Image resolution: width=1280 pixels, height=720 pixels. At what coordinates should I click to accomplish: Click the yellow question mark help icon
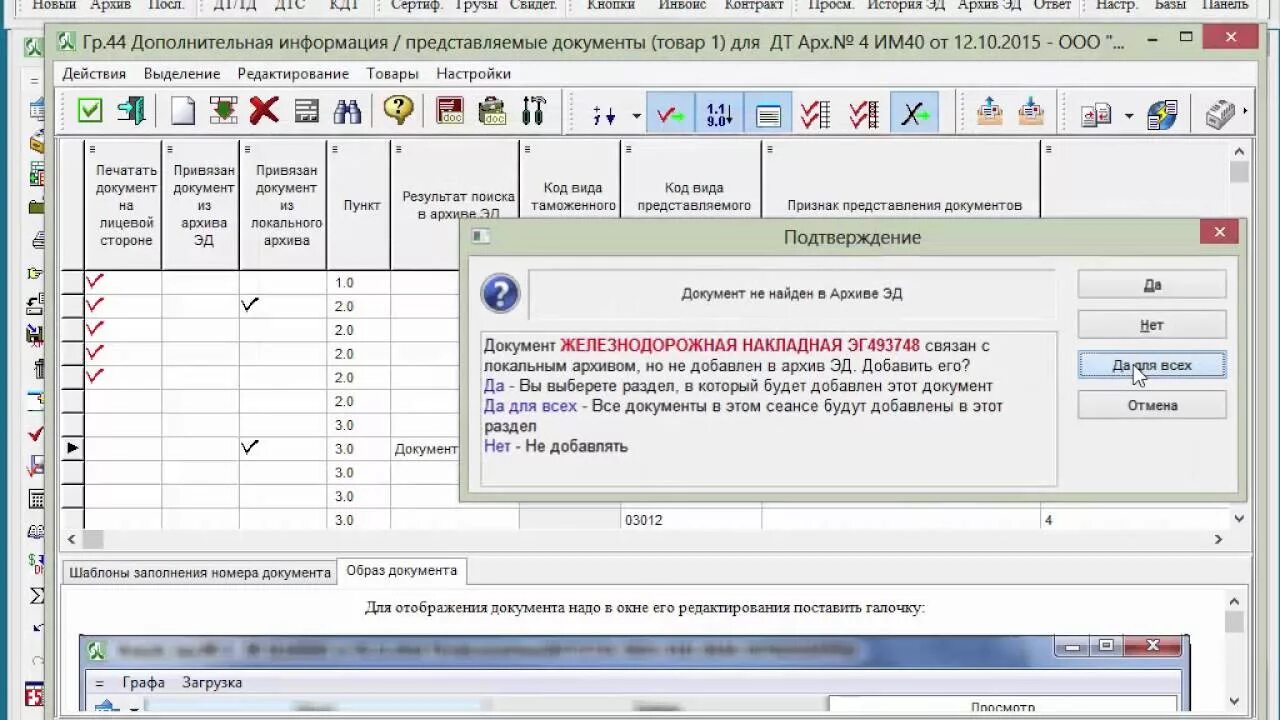tap(398, 111)
